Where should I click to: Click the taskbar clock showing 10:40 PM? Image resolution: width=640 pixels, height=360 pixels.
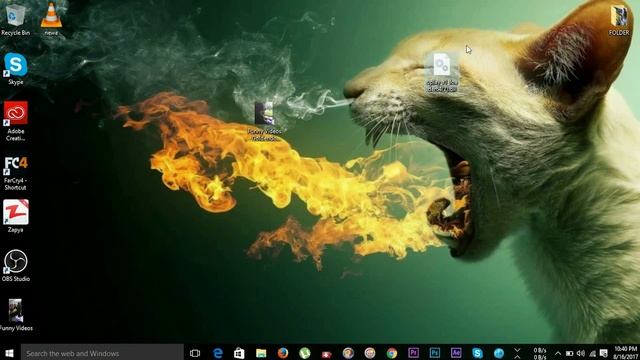pos(626,353)
